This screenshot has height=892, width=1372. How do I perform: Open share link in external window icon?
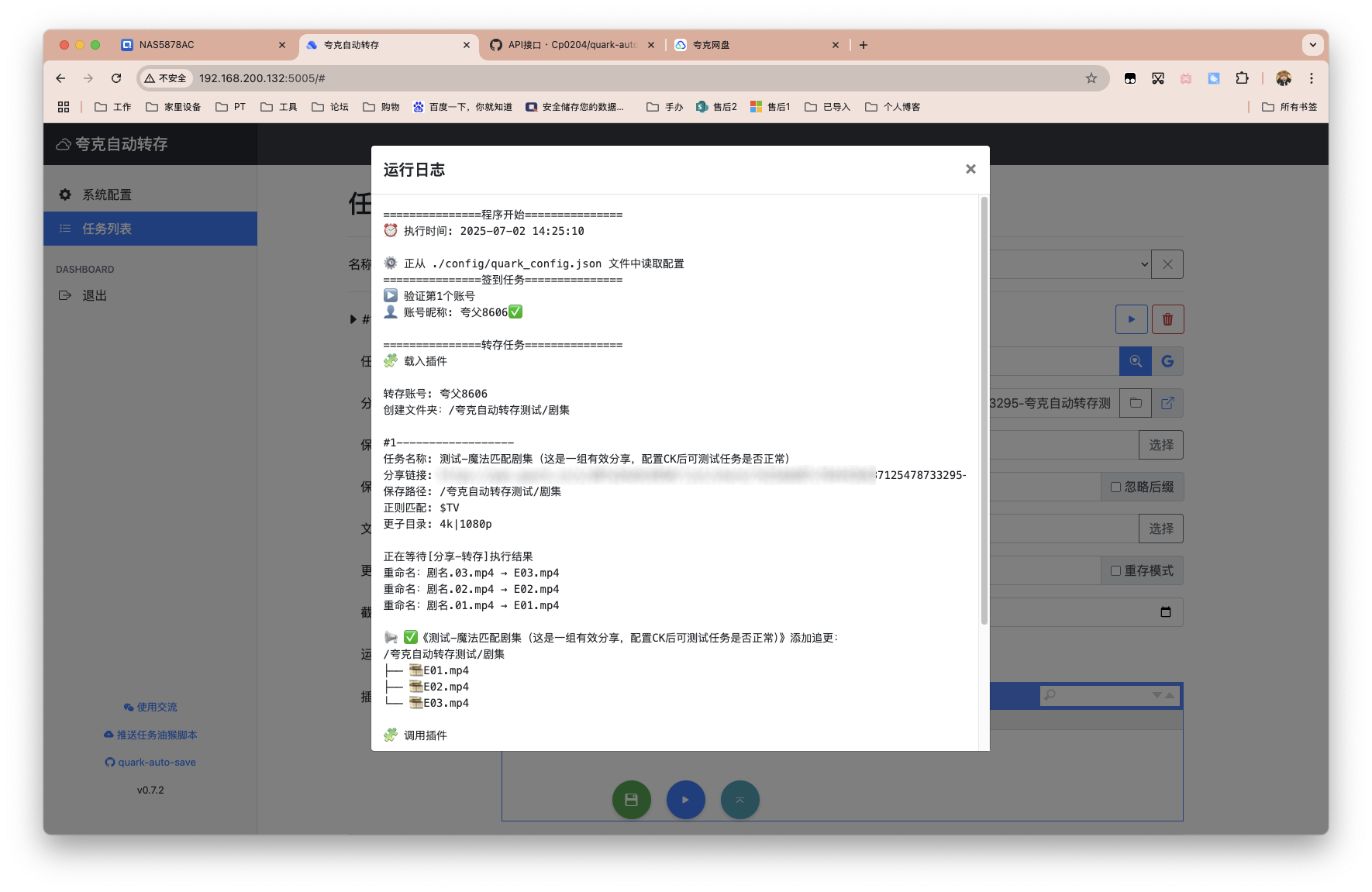1167,403
